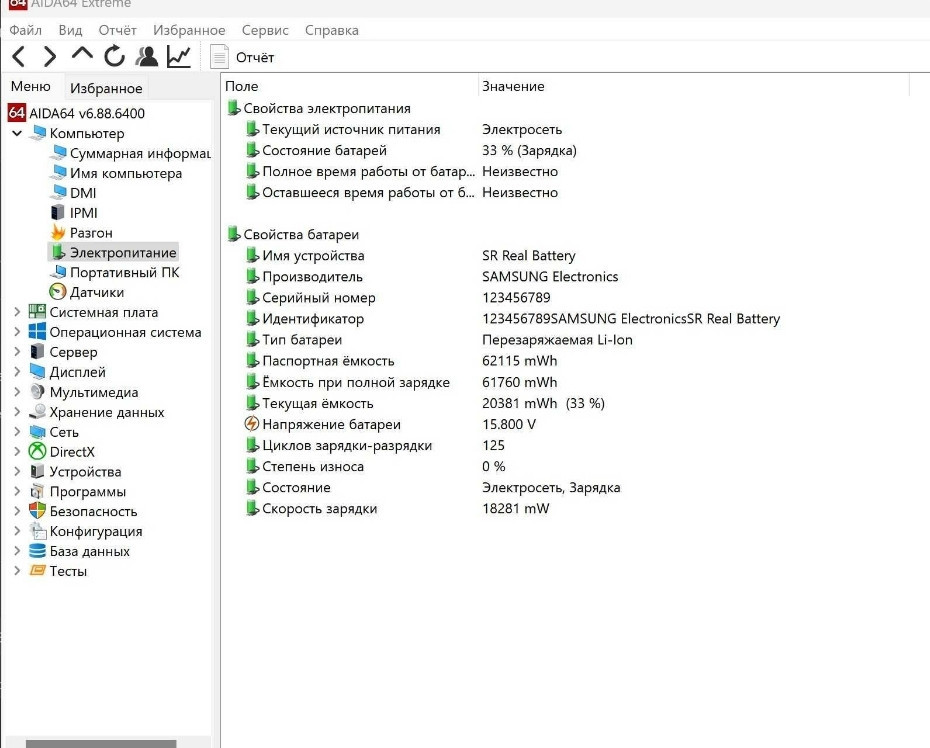Click the Forward navigation arrow
Image resolution: width=930 pixels, height=748 pixels.
click(50, 57)
